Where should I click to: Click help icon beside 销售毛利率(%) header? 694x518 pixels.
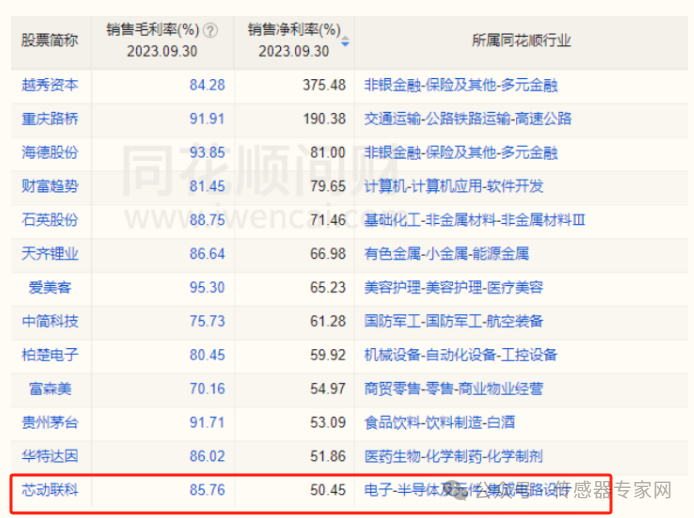(x=210, y=31)
